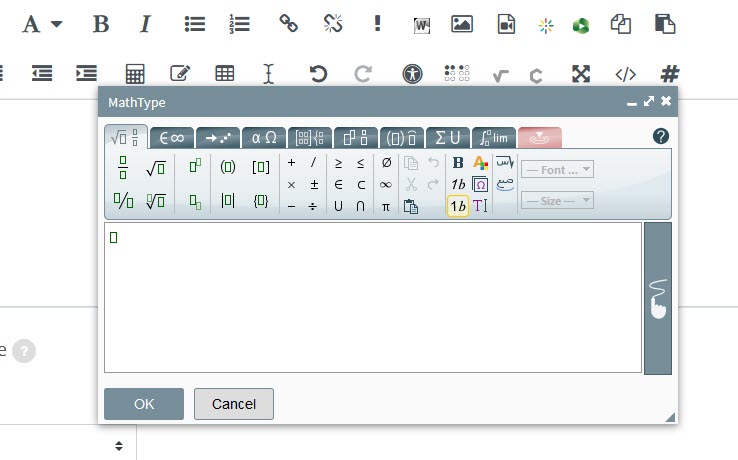Toggle bold B in MathType toolbar
The width and height of the screenshot is (738, 460).
click(x=457, y=163)
